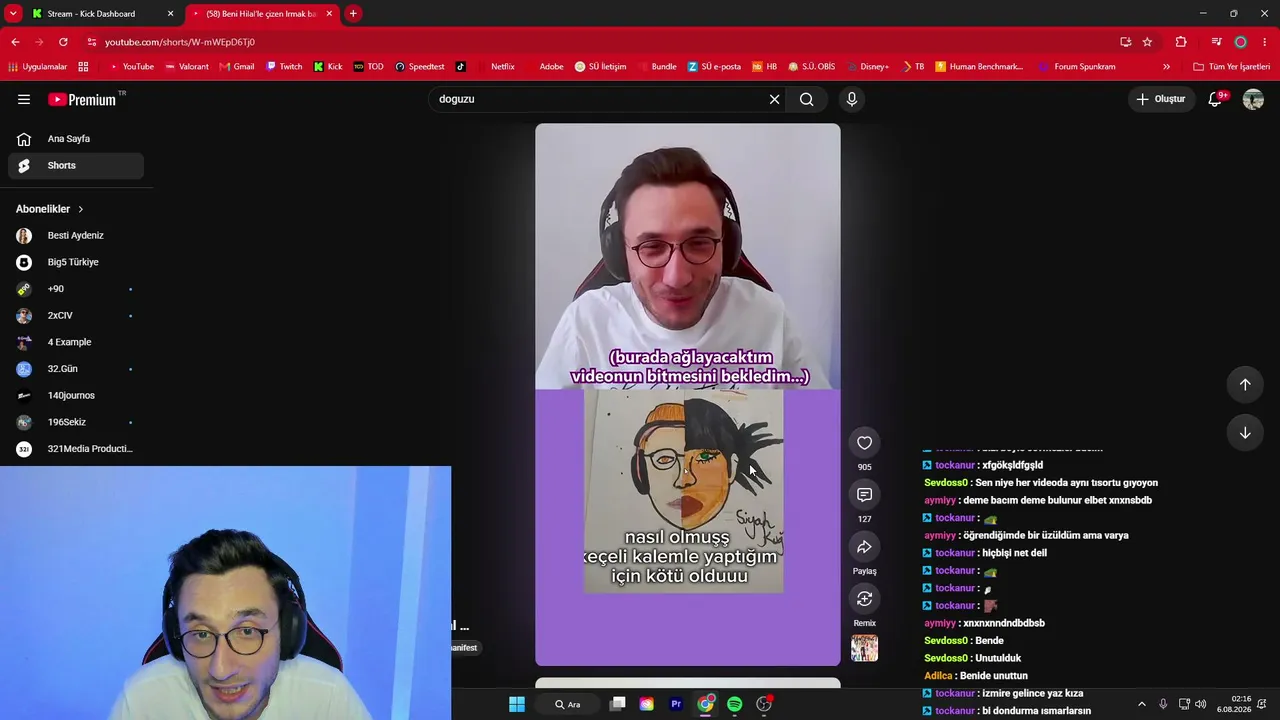Submit the search with the magnifier button
Image resolution: width=1280 pixels, height=720 pixels.
807,99
